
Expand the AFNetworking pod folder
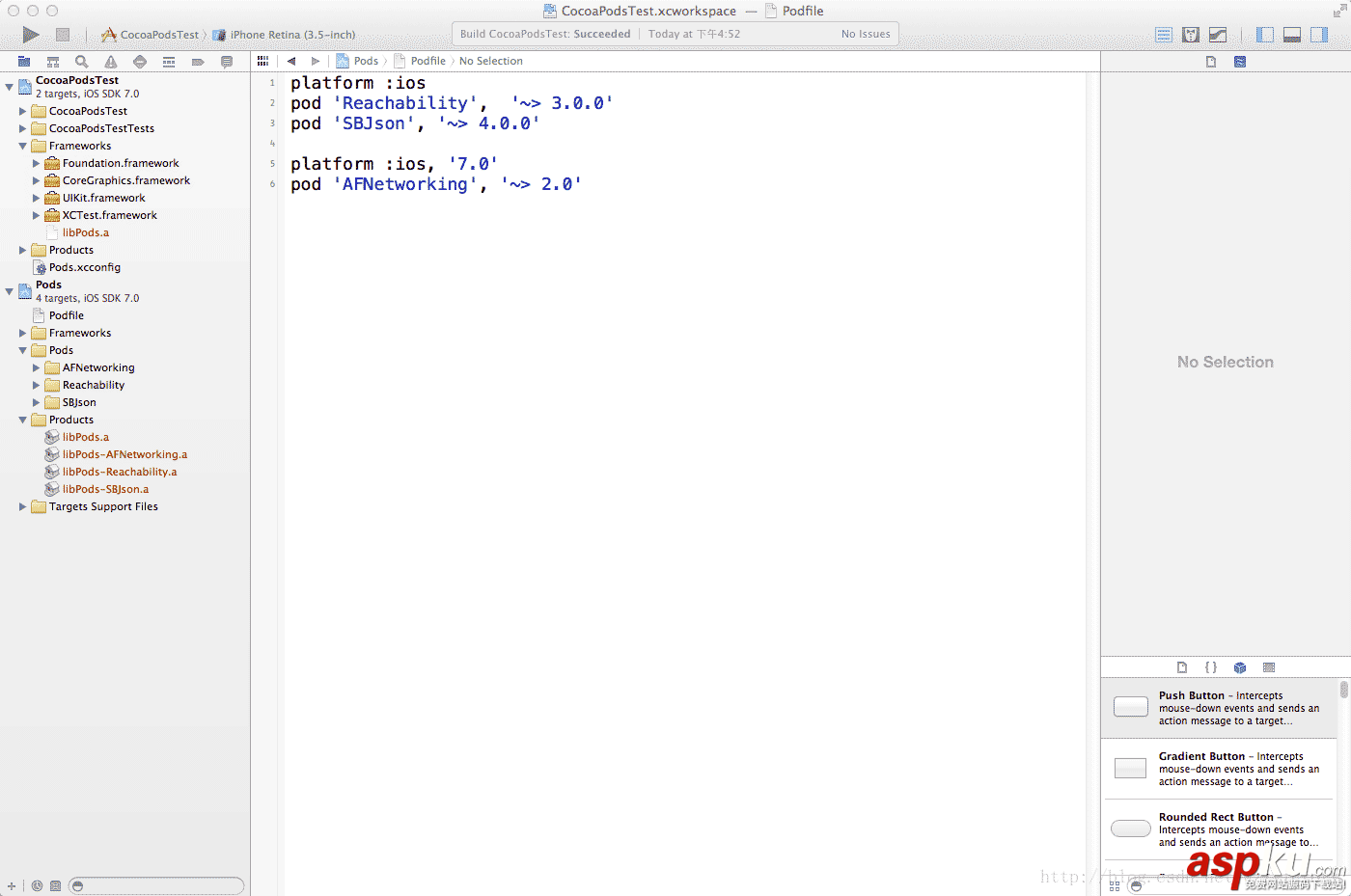(37, 367)
